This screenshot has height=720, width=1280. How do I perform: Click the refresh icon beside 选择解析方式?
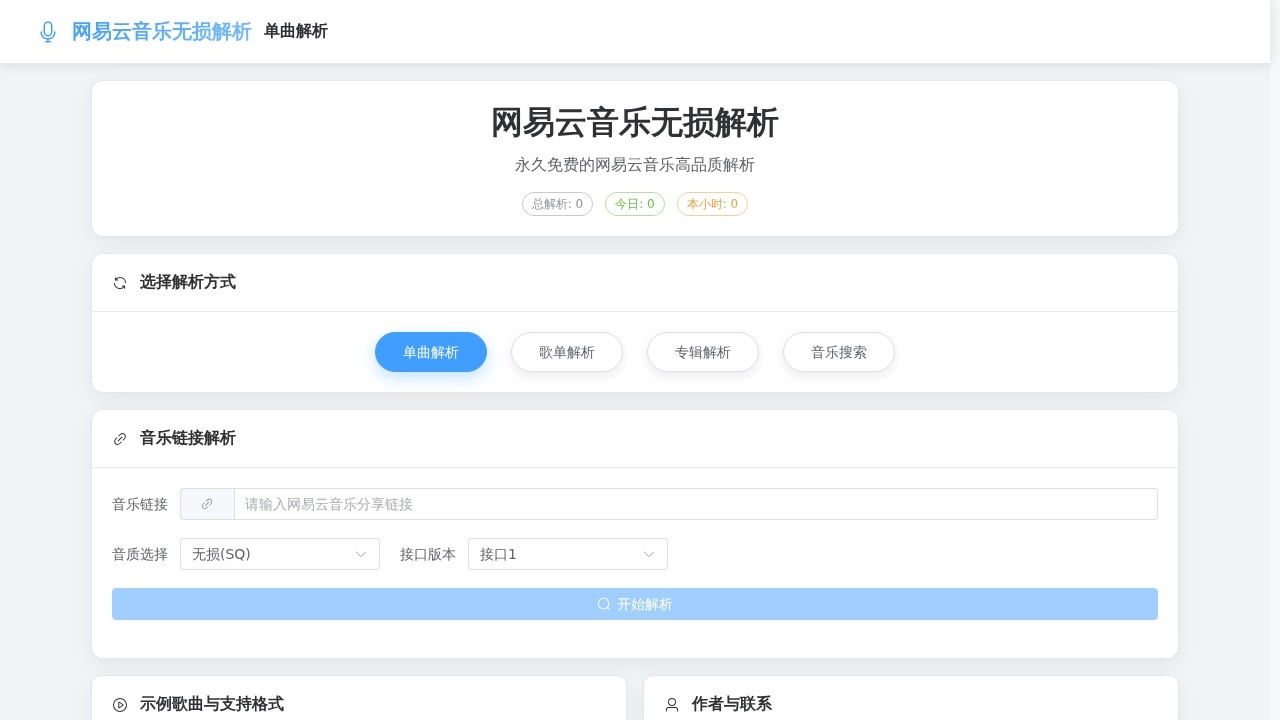pyautogui.click(x=120, y=283)
